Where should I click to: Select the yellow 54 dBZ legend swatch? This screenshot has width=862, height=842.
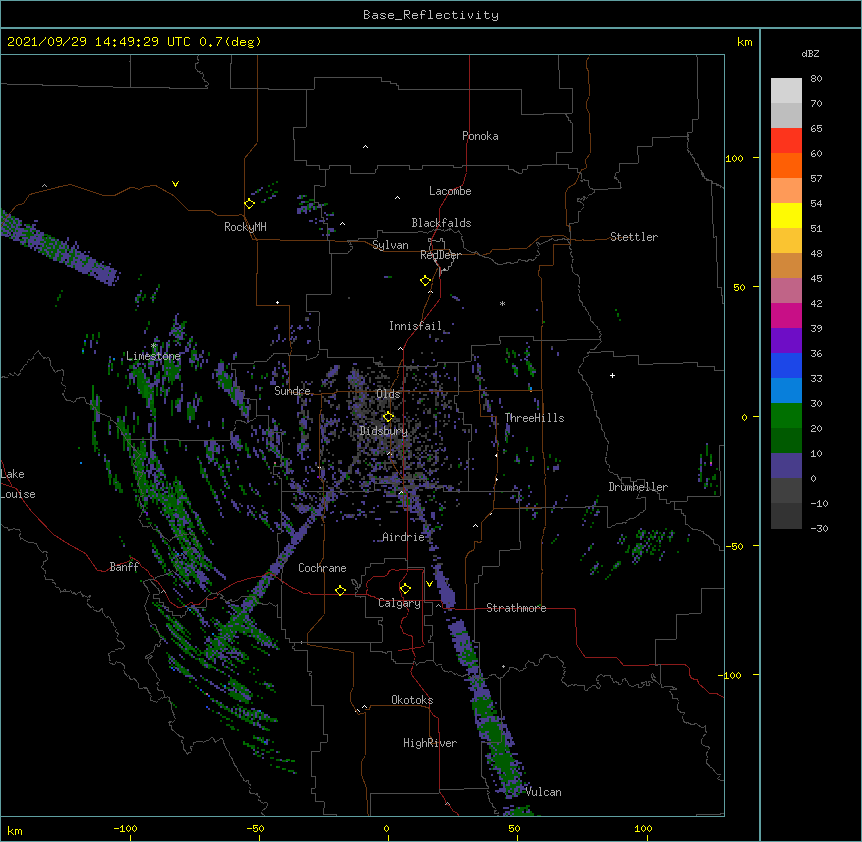click(786, 215)
